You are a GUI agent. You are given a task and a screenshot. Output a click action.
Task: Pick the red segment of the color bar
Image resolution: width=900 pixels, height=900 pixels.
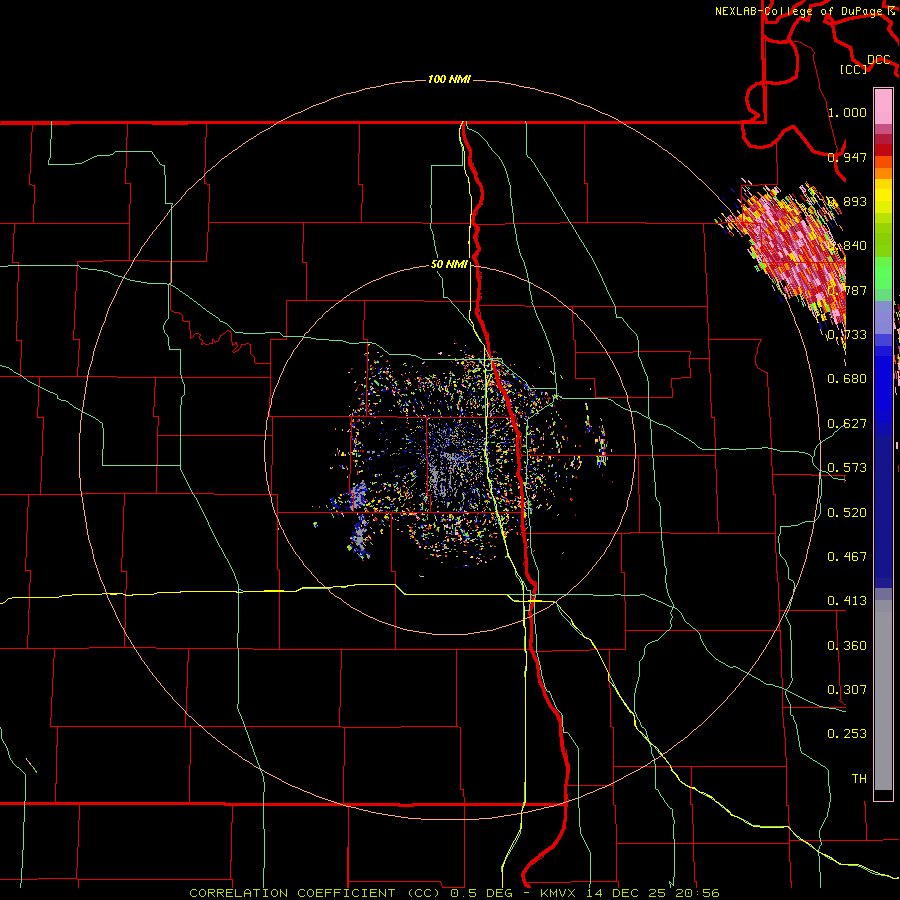point(883,150)
